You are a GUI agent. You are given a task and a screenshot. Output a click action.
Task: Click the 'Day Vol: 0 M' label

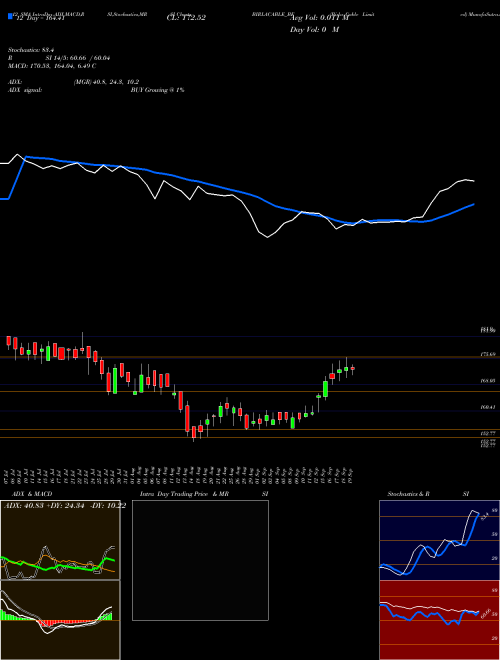pyautogui.click(x=314, y=30)
